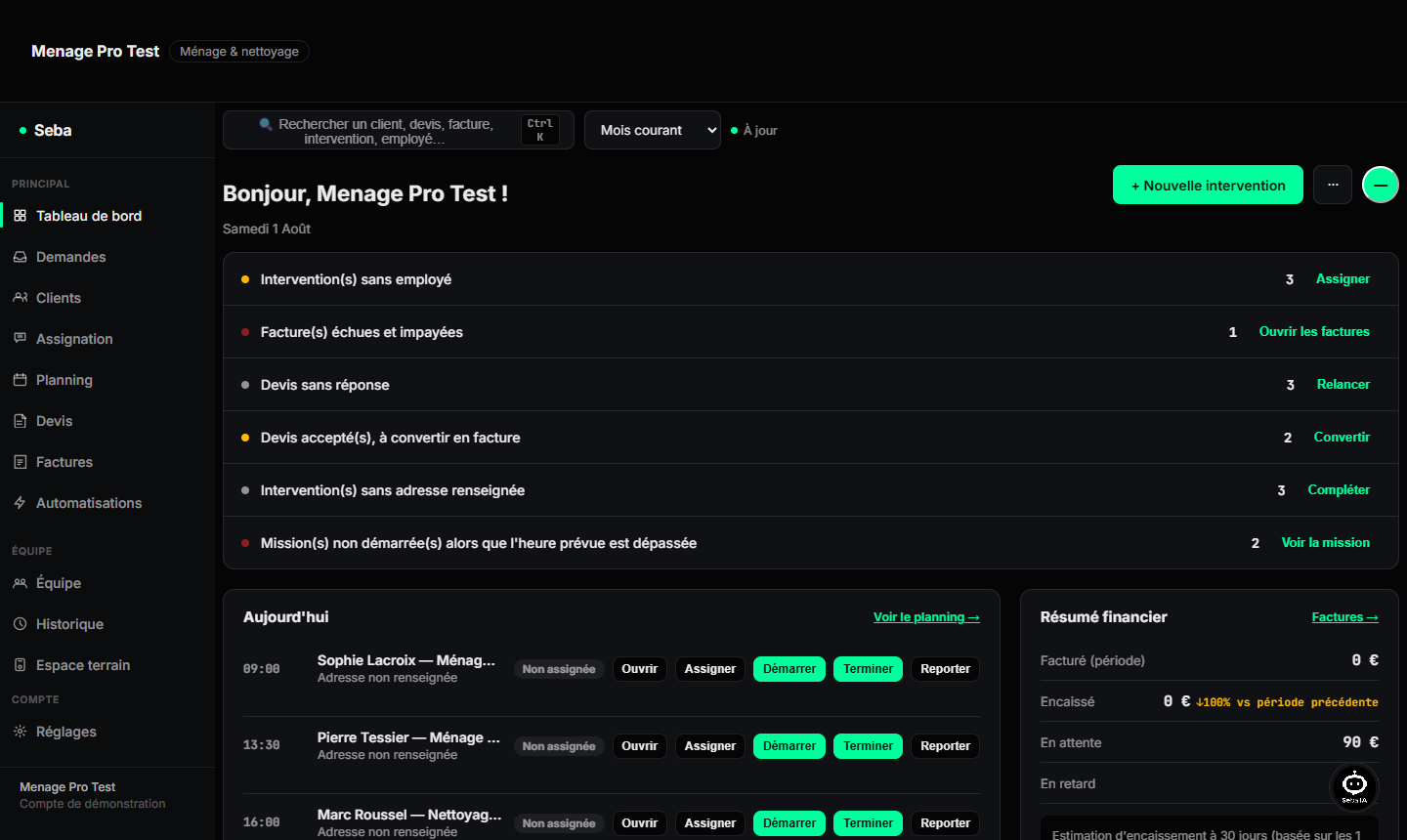Click the Factures sidebar icon
The width and height of the screenshot is (1407, 840).
coord(20,462)
